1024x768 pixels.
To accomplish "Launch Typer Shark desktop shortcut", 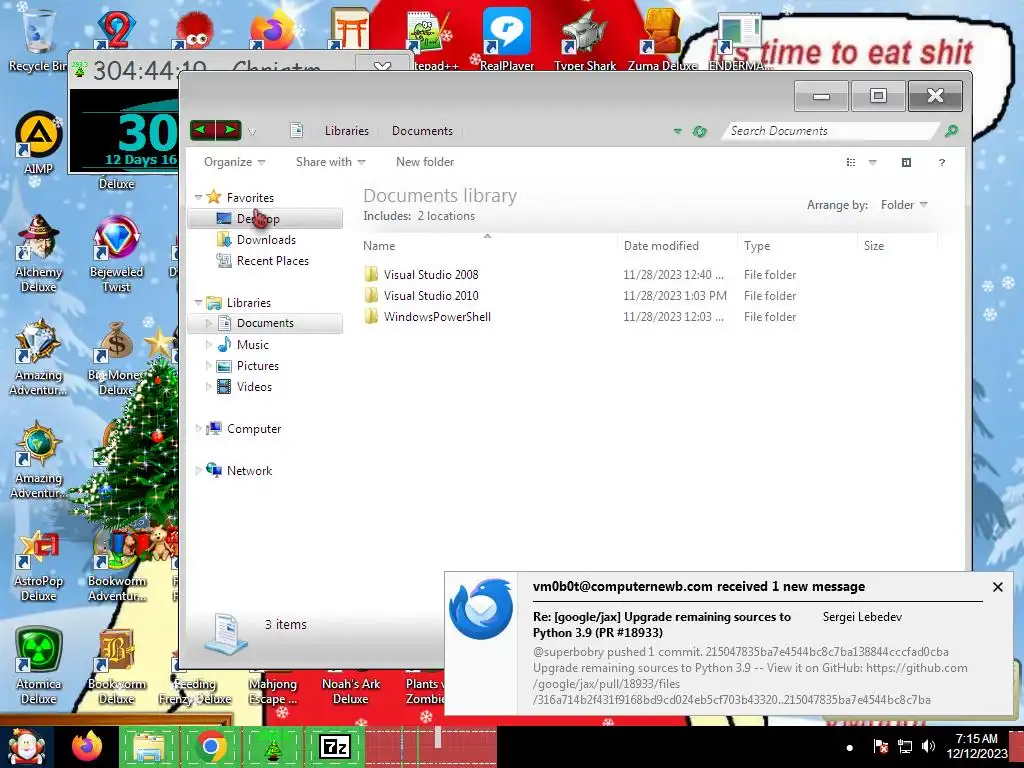I will (x=584, y=38).
